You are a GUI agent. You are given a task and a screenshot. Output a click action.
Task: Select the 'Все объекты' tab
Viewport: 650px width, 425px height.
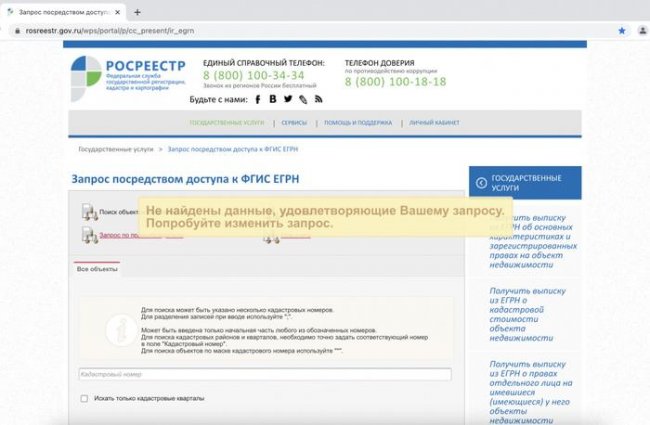pos(97,269)
